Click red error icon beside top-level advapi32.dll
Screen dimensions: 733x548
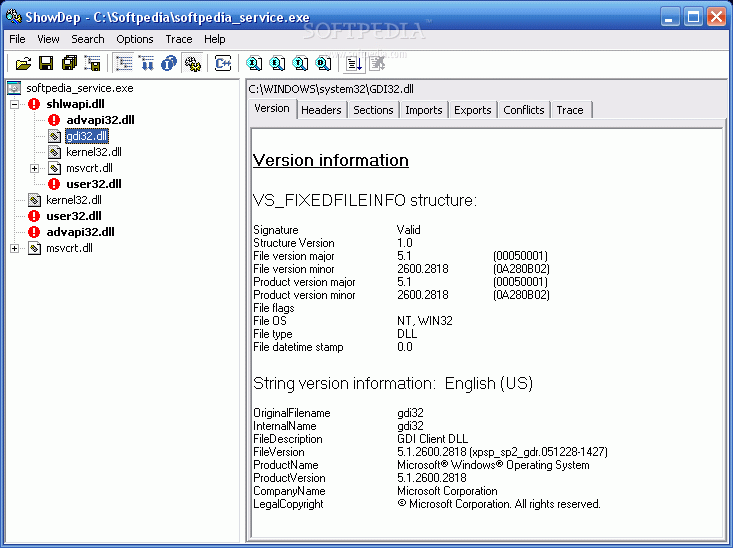pos(34,232)
